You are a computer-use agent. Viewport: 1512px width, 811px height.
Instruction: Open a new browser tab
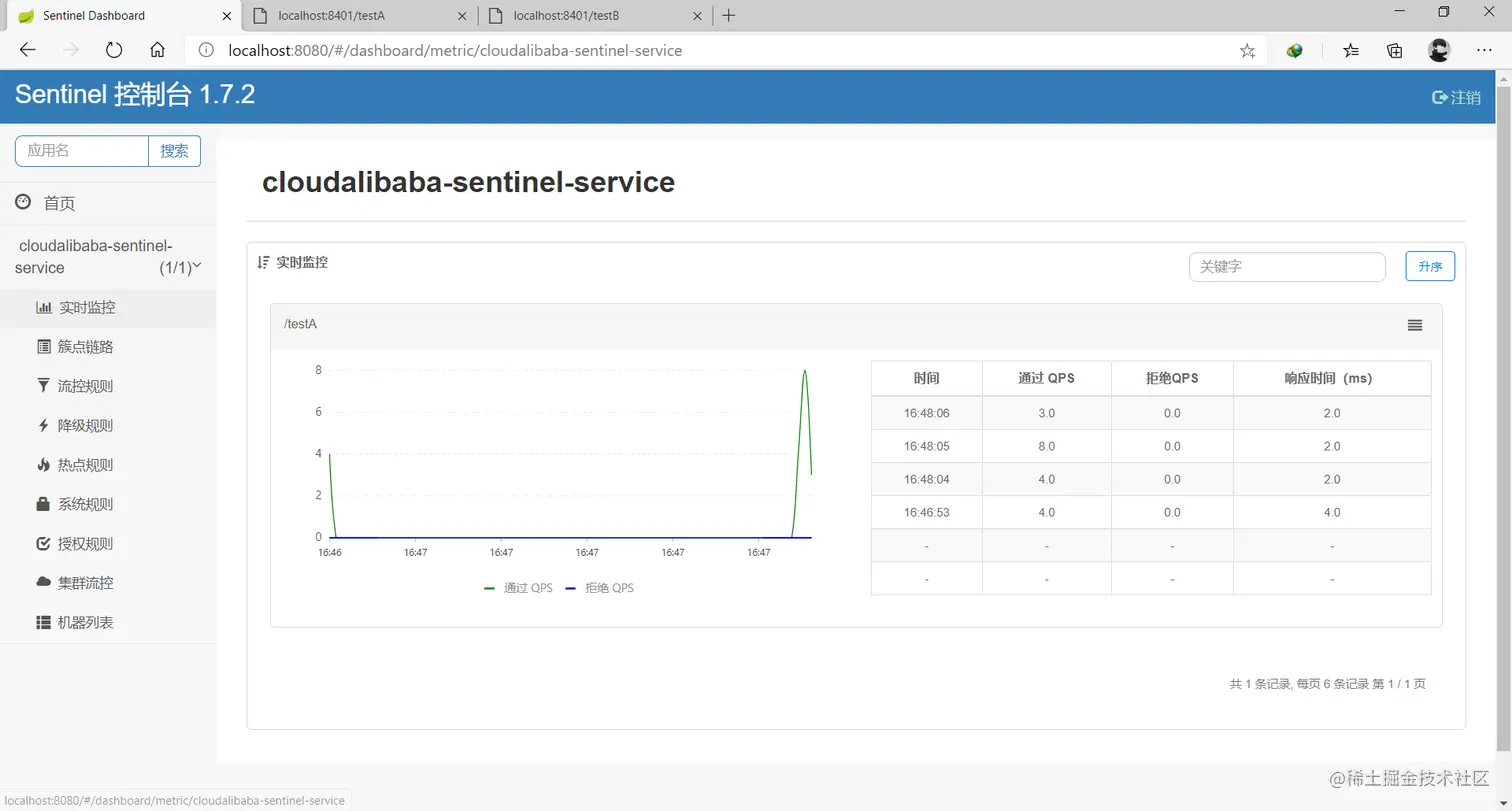pos(729,15)
